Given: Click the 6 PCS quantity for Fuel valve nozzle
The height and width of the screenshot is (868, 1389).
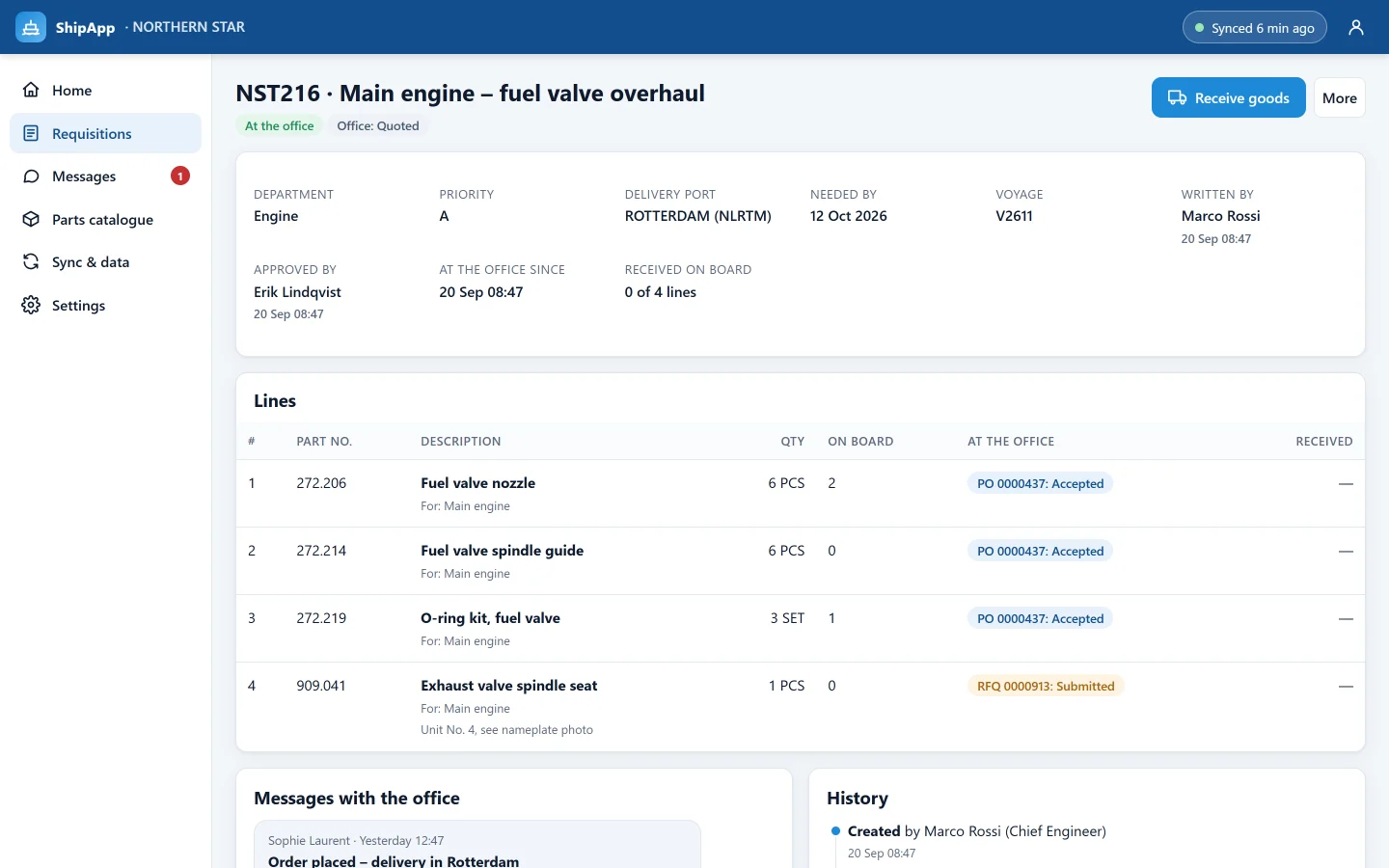Looking at the screenshot, I should (x=786, y=483).
